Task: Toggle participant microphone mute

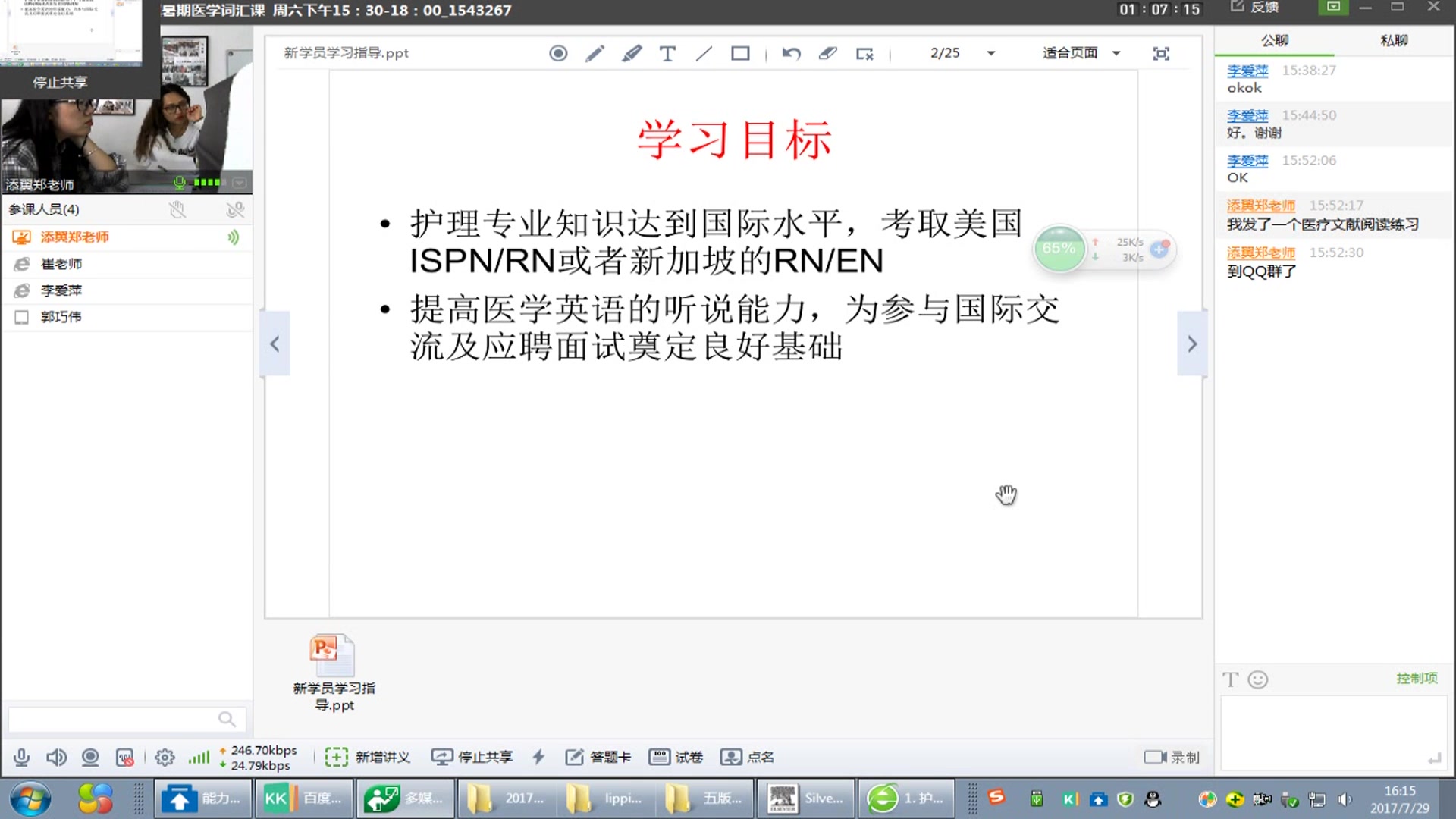Action: (x=236, y=209)
